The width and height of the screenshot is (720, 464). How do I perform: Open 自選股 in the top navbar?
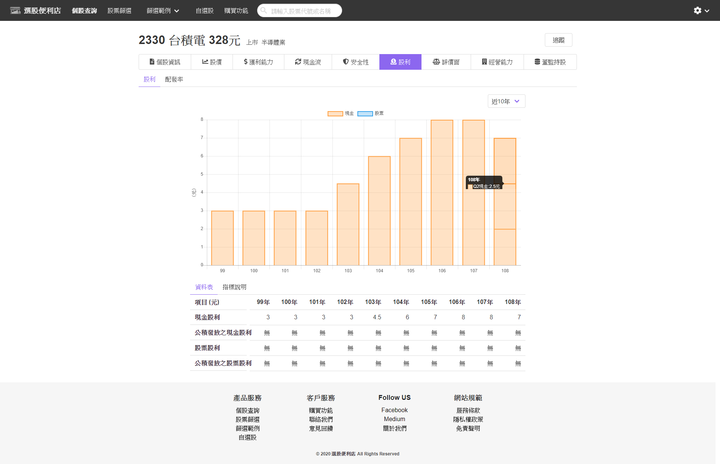click(x=204, y=11)
